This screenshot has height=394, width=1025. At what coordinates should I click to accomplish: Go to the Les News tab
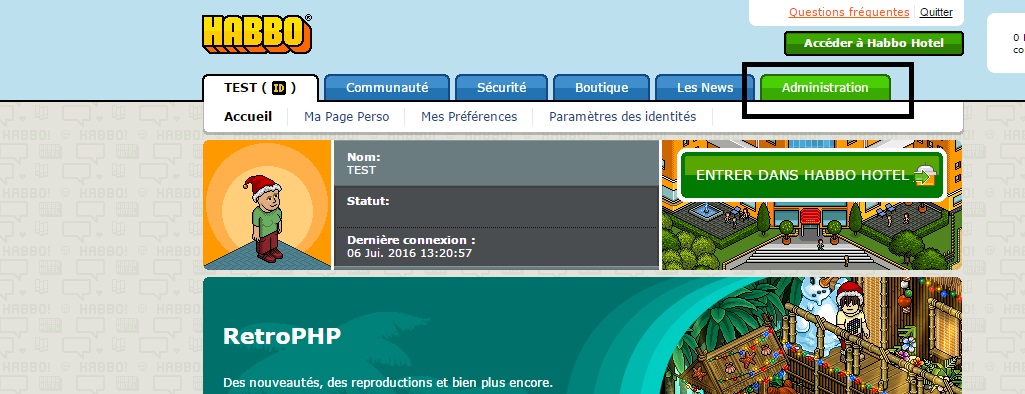click(x=705, y=88)
